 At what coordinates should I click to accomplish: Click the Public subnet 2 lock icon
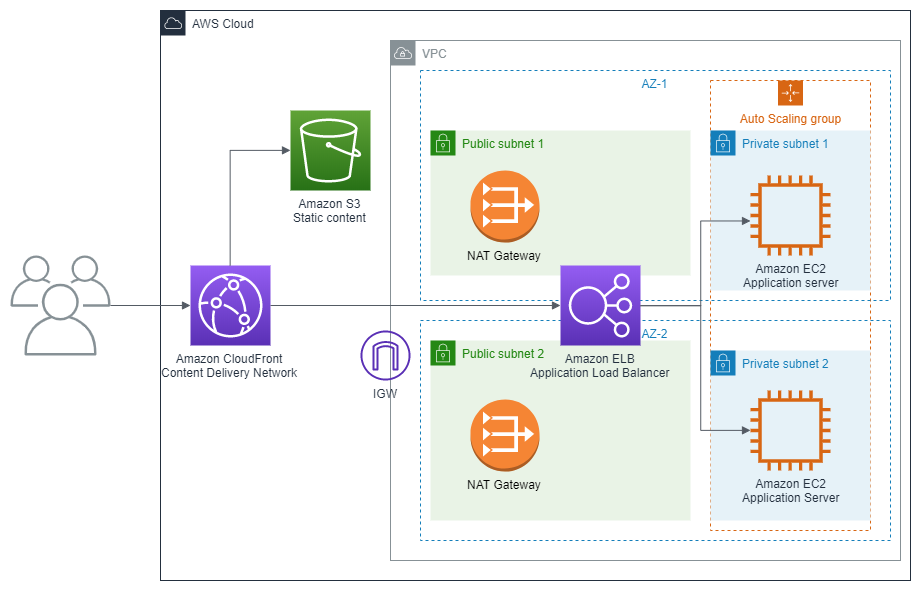coord(443,354)
